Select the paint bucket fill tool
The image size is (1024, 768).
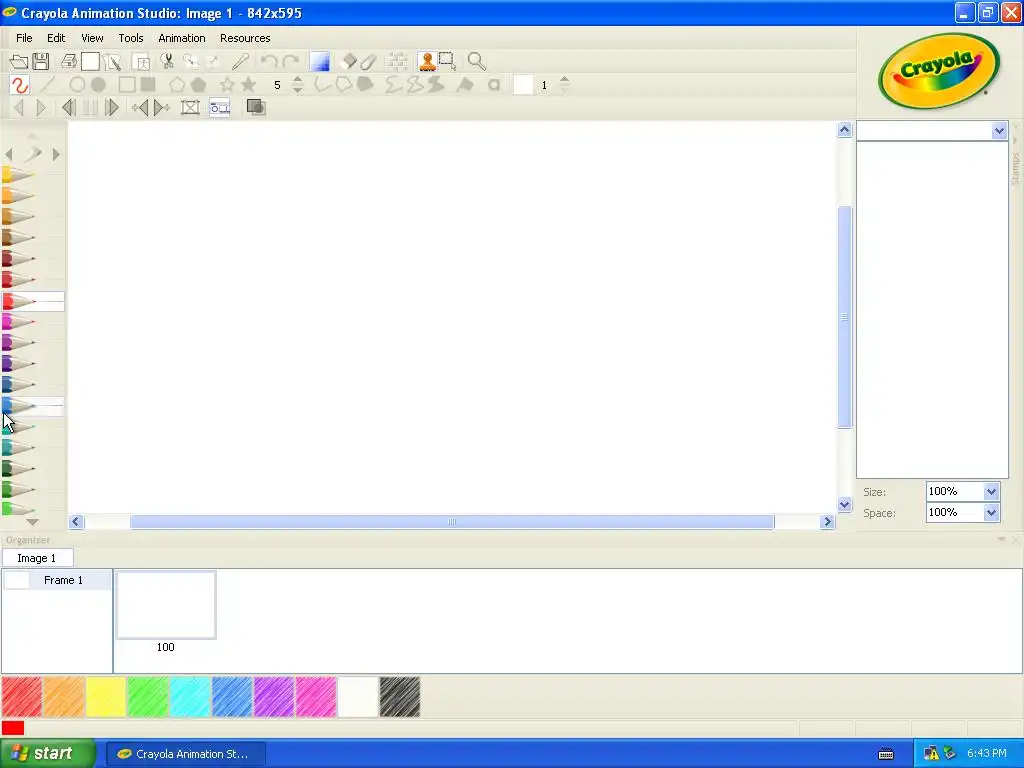click(x=464, y=85)
